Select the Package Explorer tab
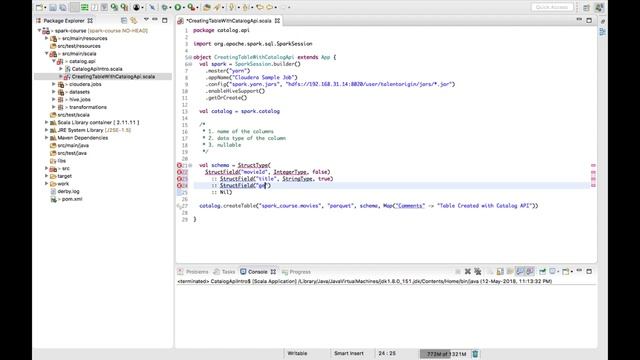The width and height of the screenshot is (640, 360). tap(64, 20)
